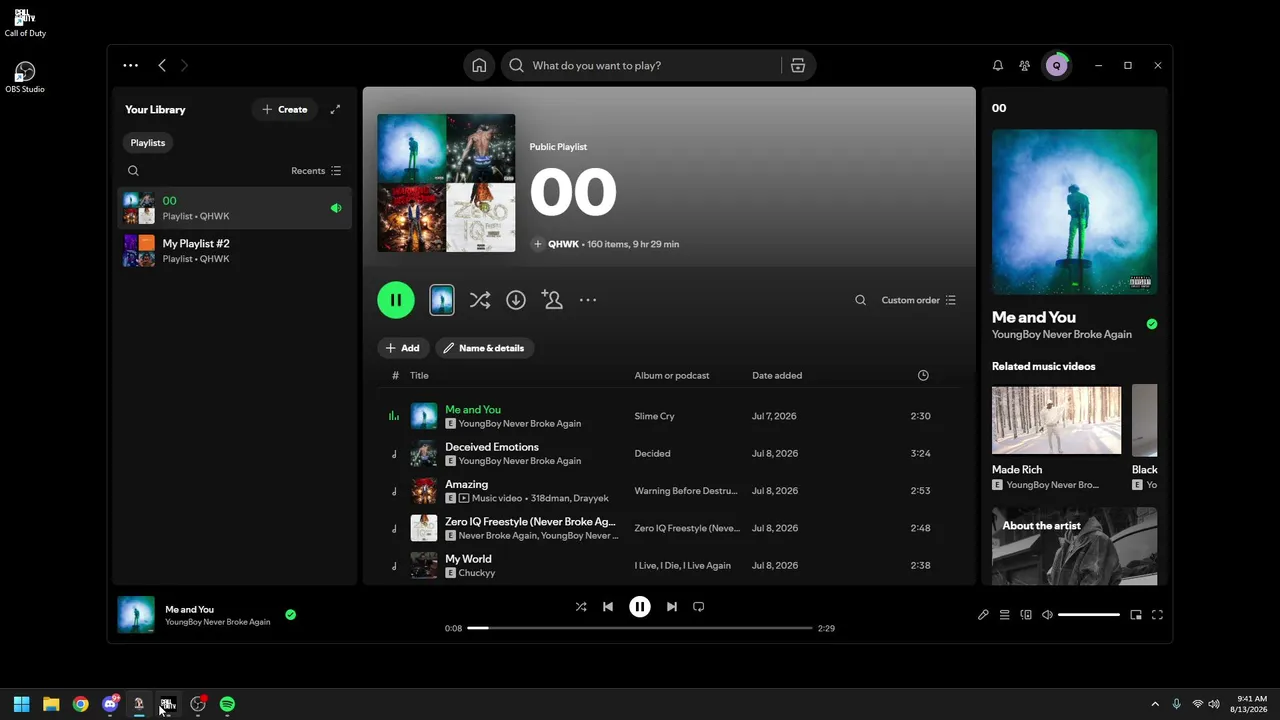This screenshot has height=720, width=1280.
Task: Go forward with the right arrow
Action: [x=184, y=65]
